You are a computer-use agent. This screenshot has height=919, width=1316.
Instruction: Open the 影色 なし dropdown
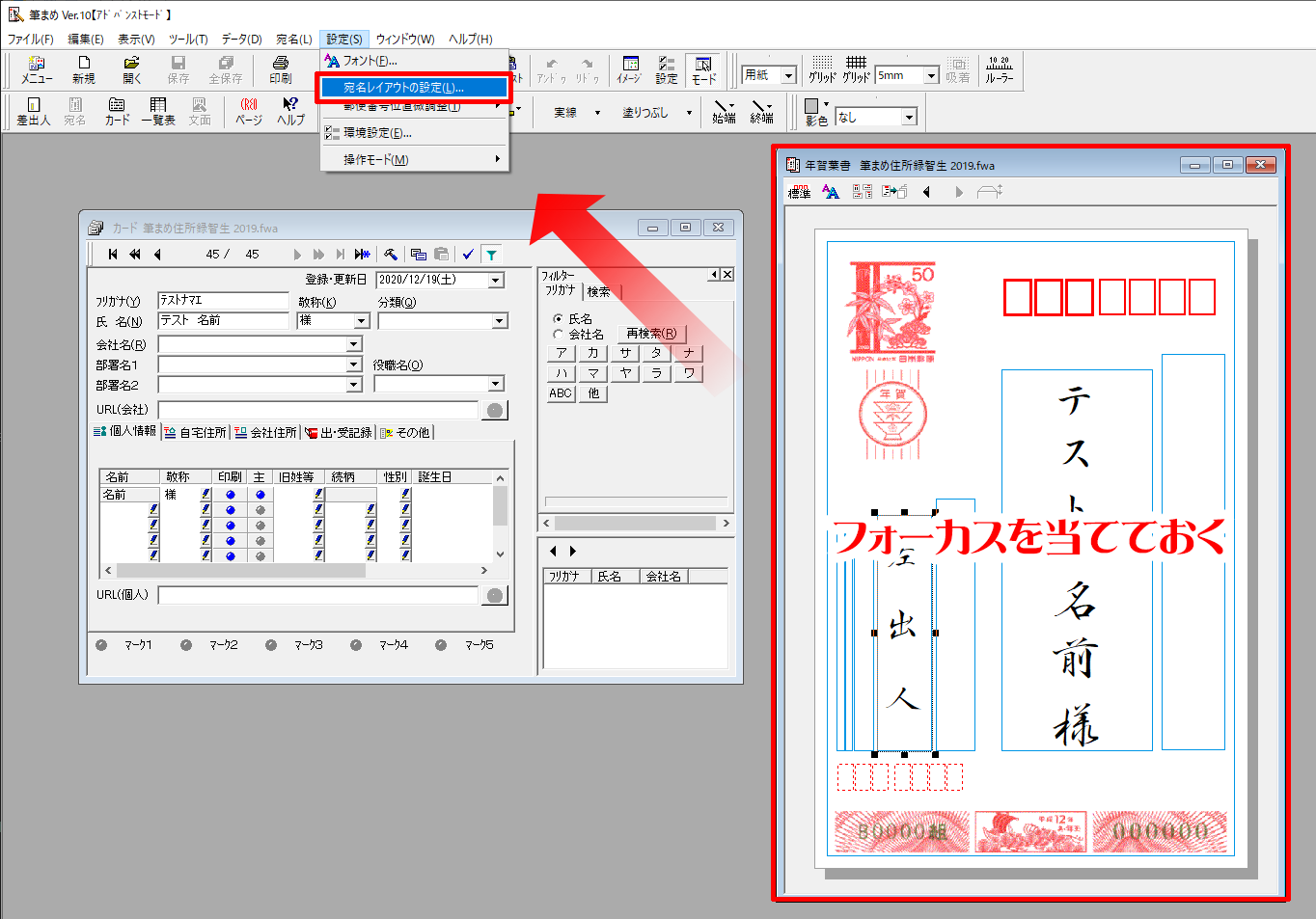(909, 117)
